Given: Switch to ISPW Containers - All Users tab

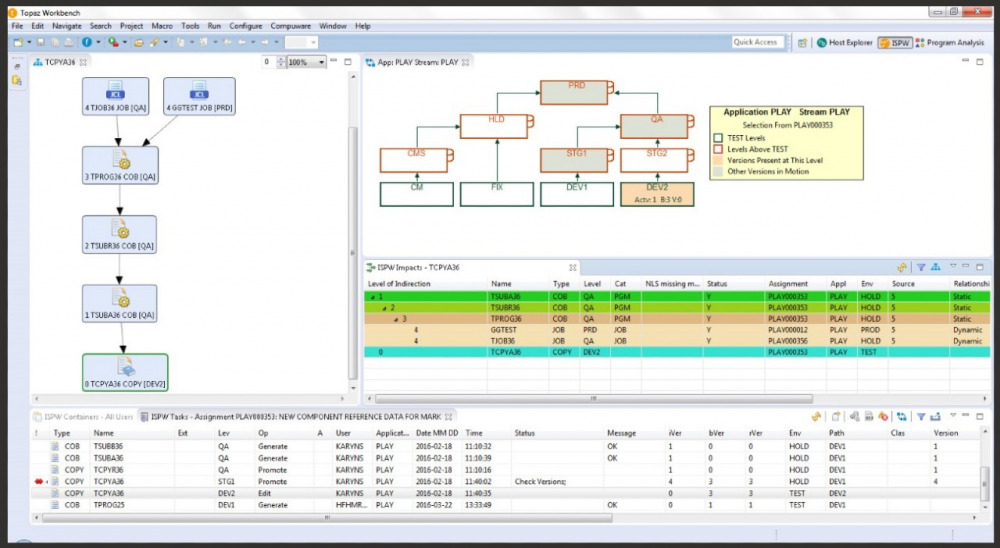Looking at the screenshot, I should (82, 417).
